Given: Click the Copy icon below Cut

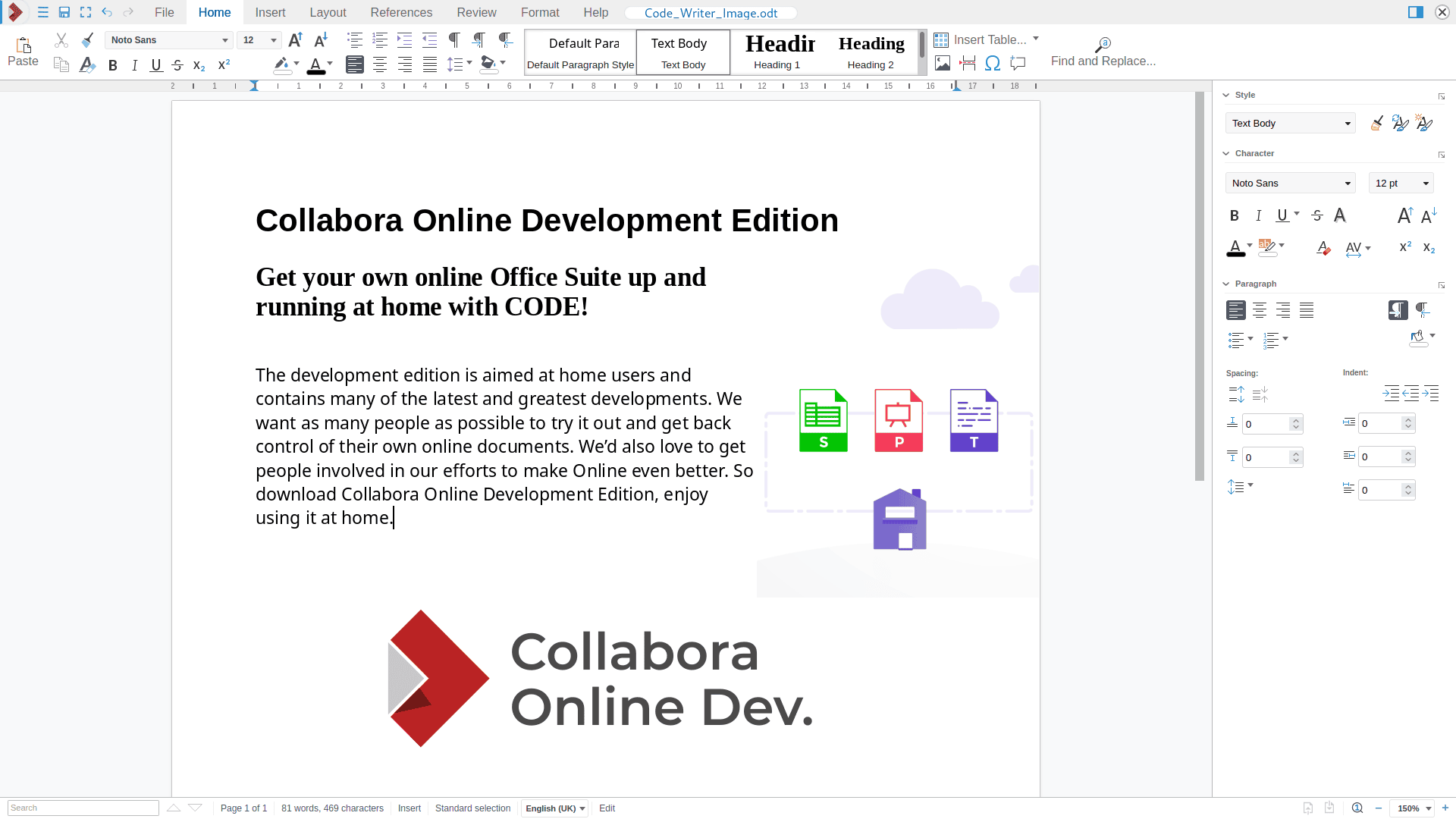Looking at the screenshot, I should 61,64.
